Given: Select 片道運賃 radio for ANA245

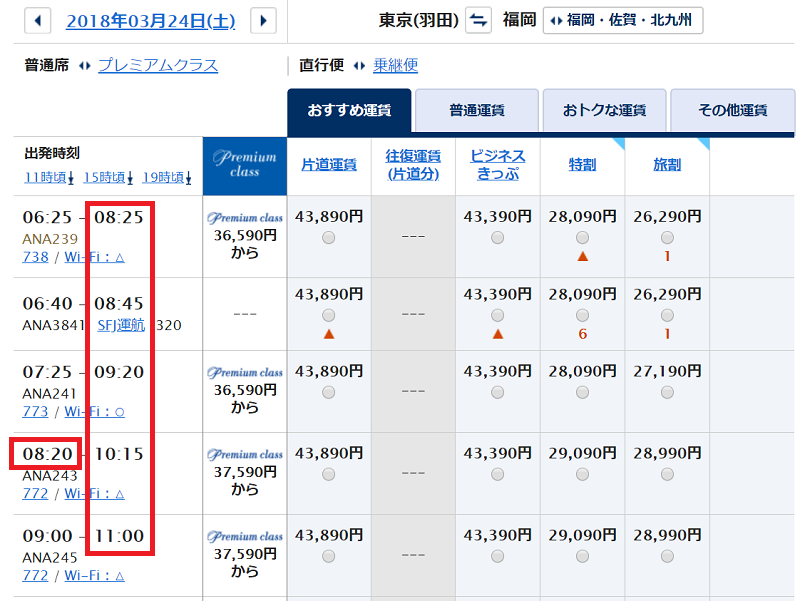Looking at the screenshot, I should pyautogui.click(x=329, y=556).
